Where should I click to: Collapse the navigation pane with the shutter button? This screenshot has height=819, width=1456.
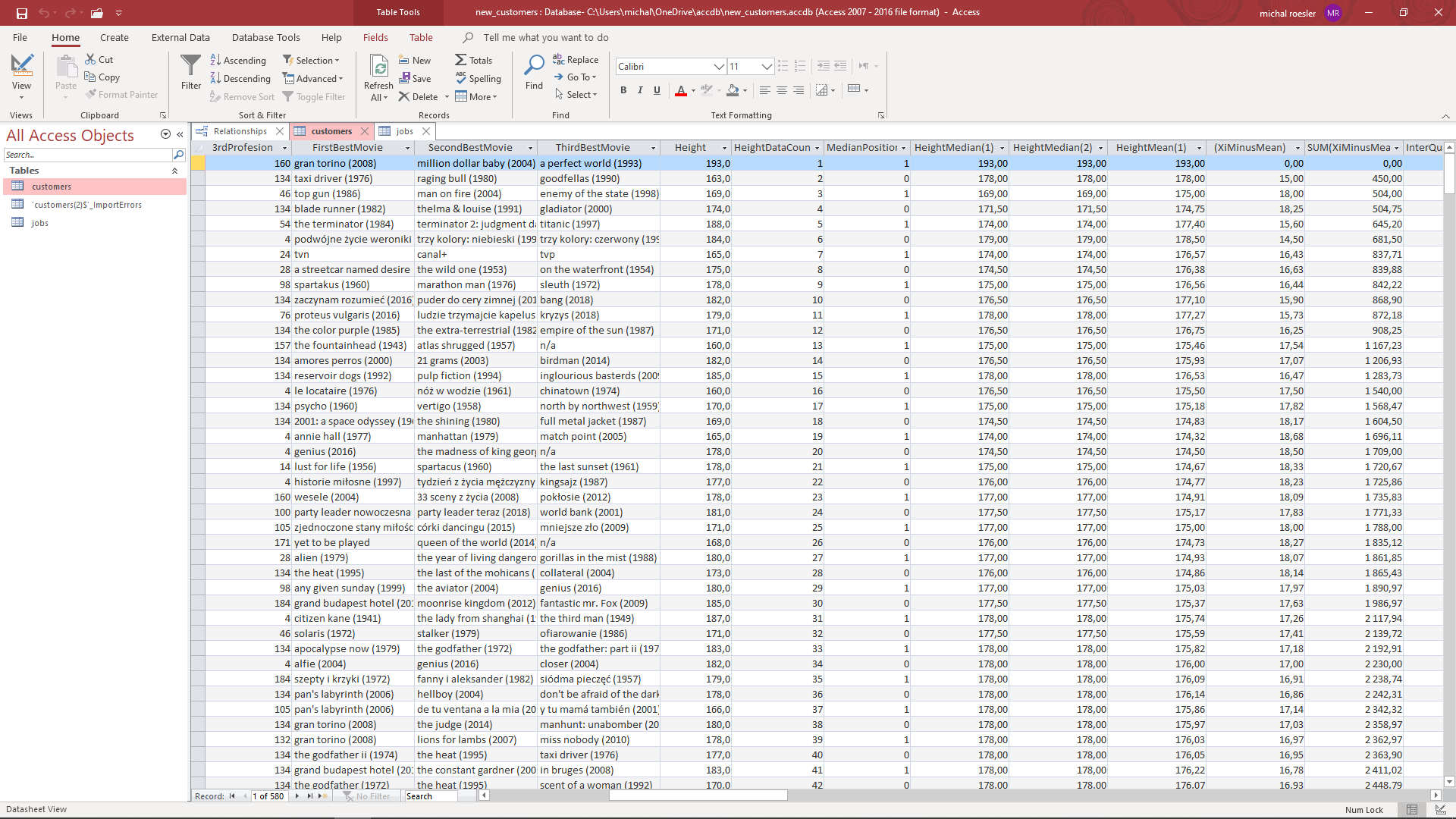180,135
